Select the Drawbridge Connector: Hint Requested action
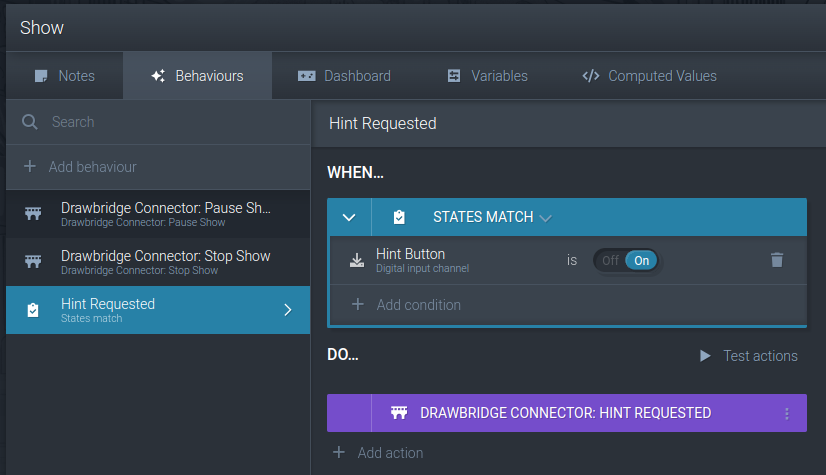 [567, 413]
